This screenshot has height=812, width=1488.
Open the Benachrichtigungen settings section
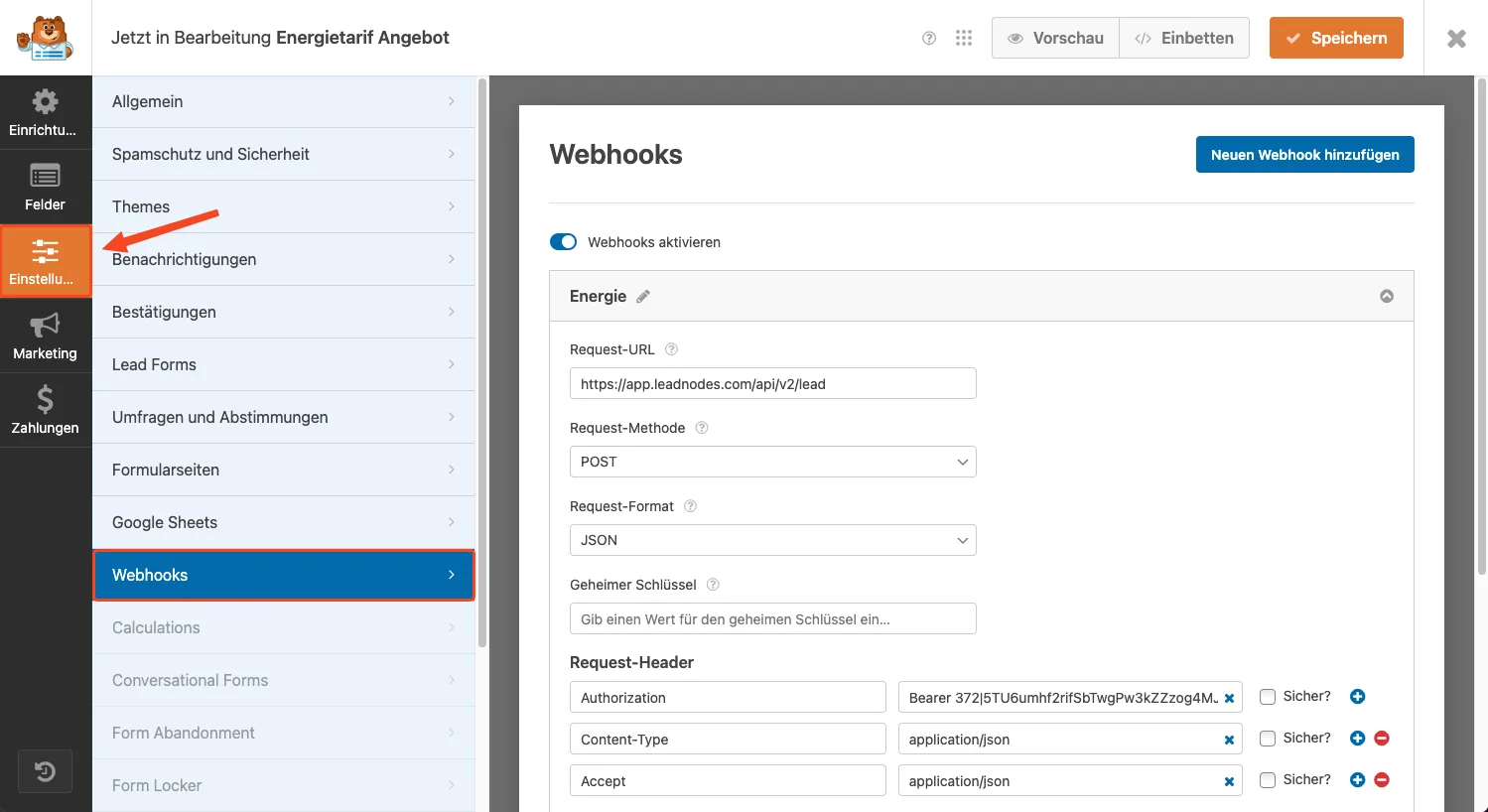[x=284, y=259]
